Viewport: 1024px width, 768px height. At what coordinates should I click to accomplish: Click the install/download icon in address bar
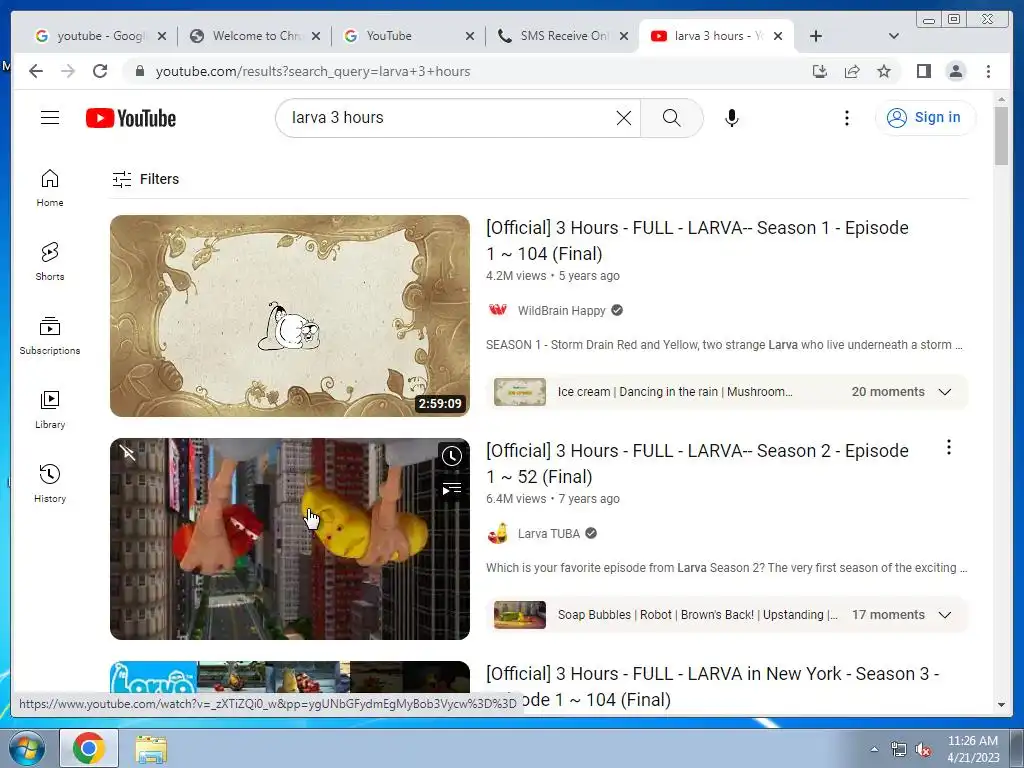820,71
